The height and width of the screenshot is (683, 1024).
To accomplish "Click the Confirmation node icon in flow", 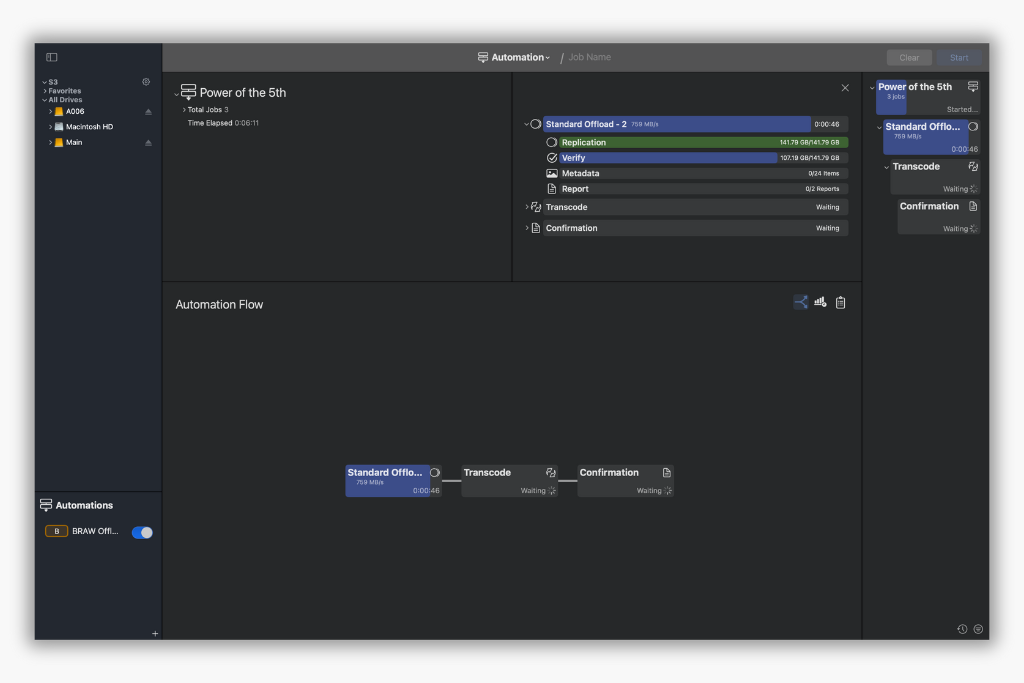I will (667, 472).
